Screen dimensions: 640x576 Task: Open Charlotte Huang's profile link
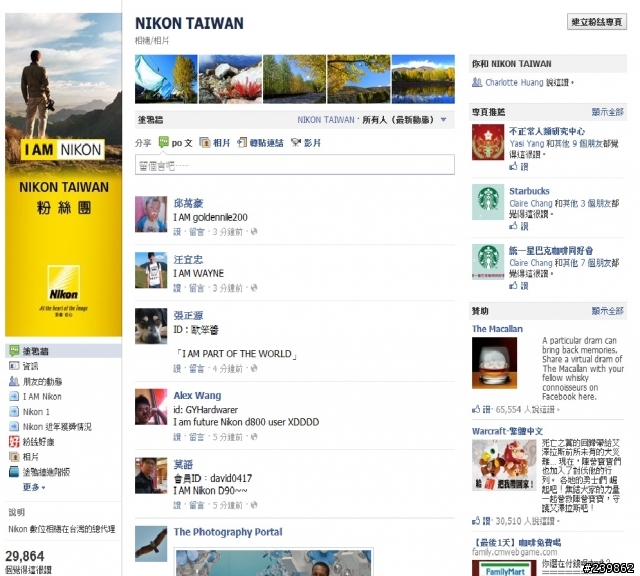tap(514, 82)
